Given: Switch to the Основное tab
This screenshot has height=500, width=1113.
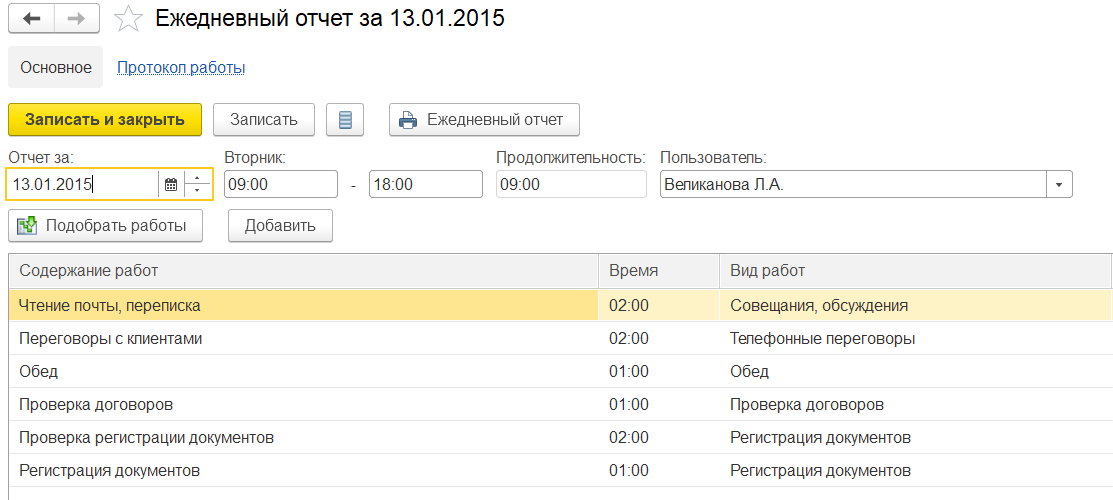Looking at the screenshot, I should click(55, 68).
